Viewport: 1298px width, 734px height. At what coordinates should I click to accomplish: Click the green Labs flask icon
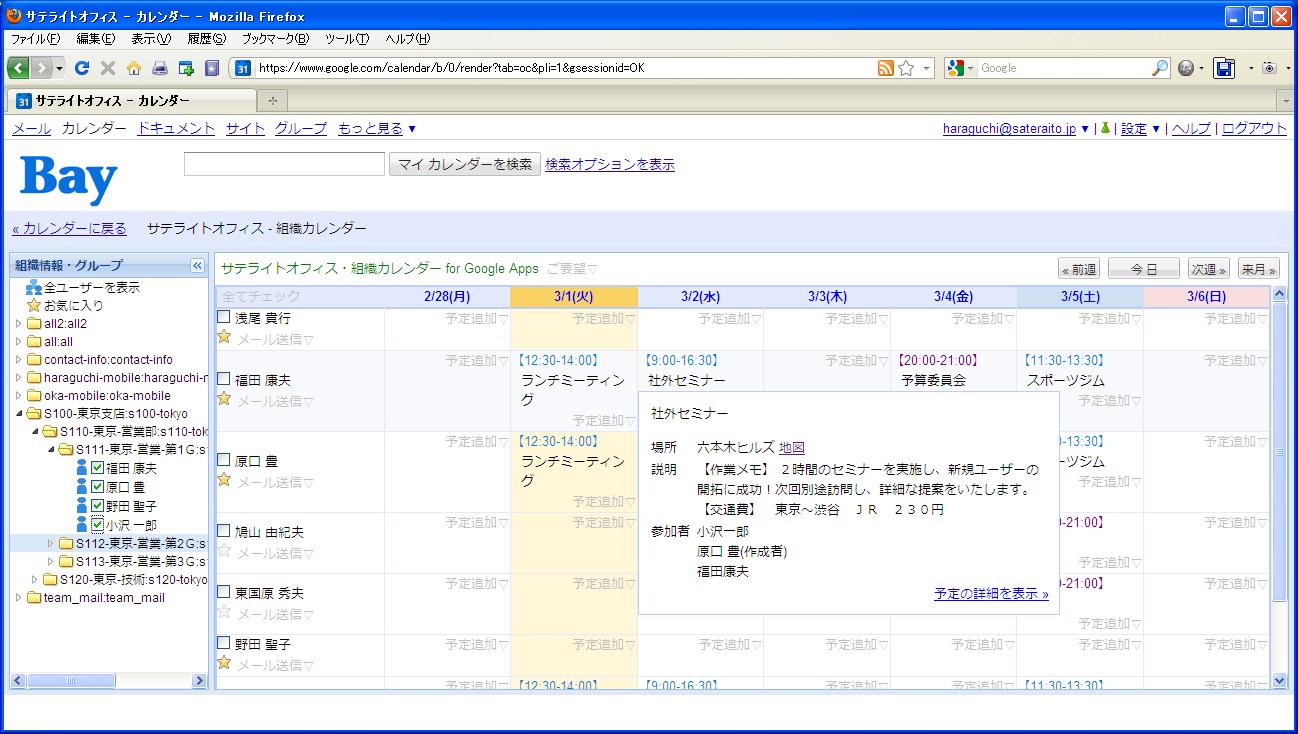(x=1104, y=129)
